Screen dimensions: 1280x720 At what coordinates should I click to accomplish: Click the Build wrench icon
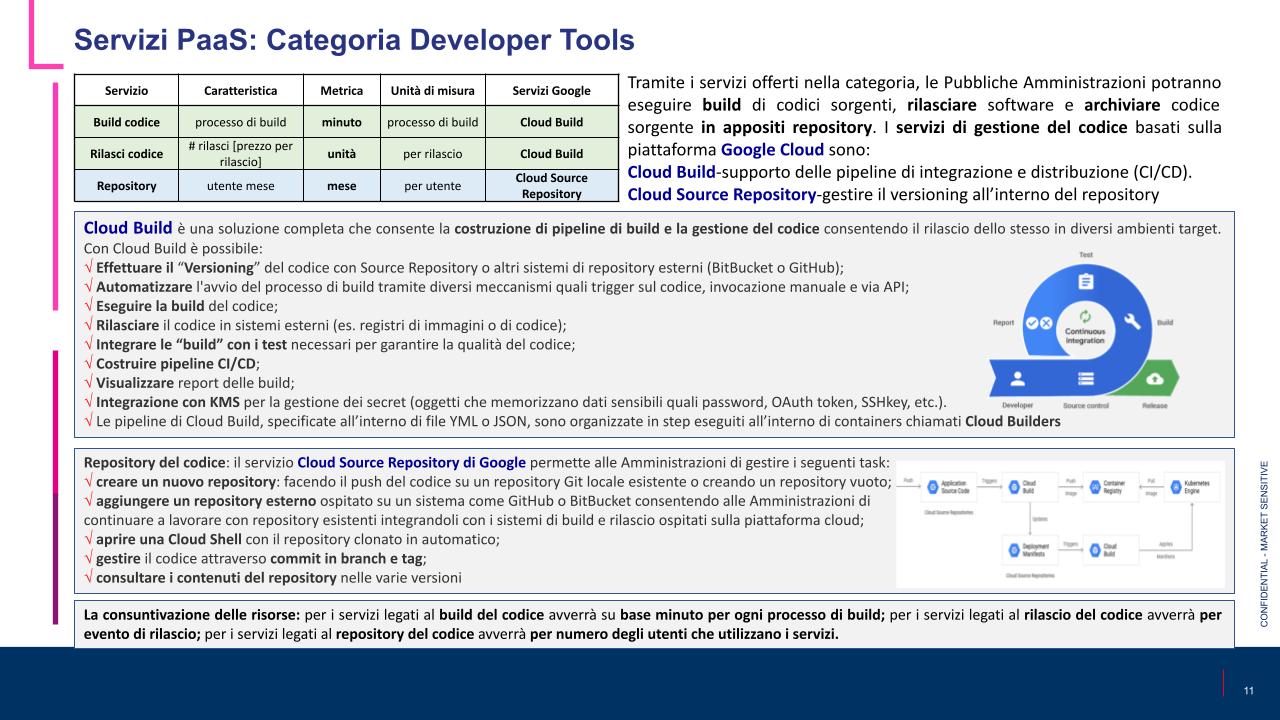1132,321
